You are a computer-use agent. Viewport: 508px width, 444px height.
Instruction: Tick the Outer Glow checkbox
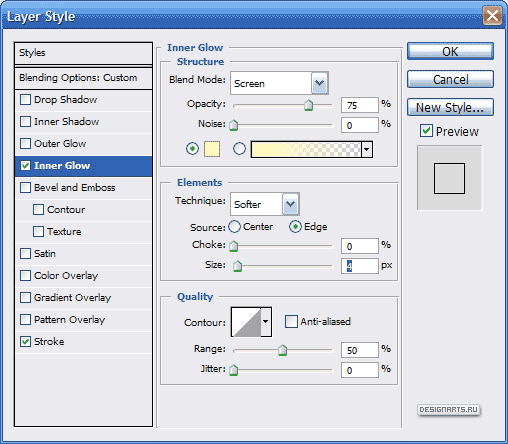pyautogui.click(x=25, y=144)
